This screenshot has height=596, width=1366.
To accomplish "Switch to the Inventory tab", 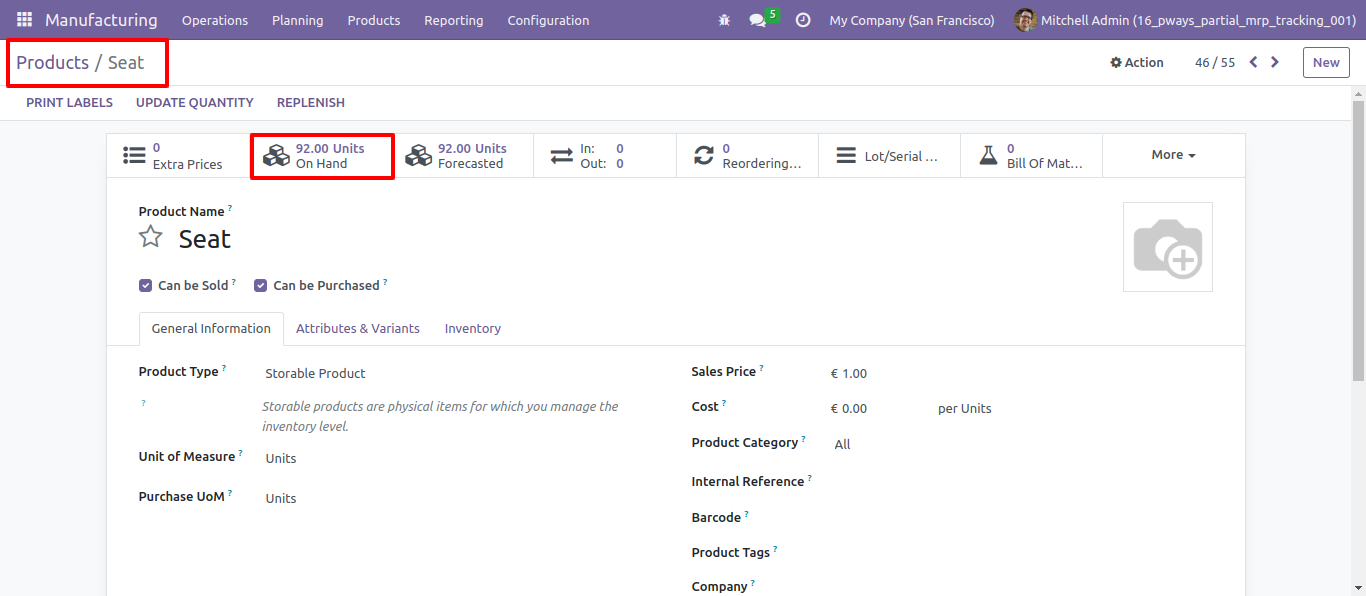I will (473, 328).
